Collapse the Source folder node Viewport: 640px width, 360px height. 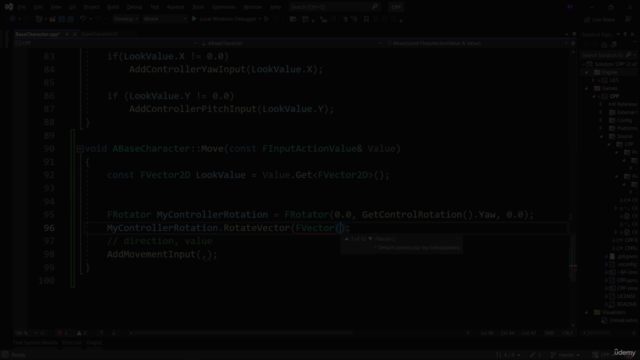tap(602, 136)
